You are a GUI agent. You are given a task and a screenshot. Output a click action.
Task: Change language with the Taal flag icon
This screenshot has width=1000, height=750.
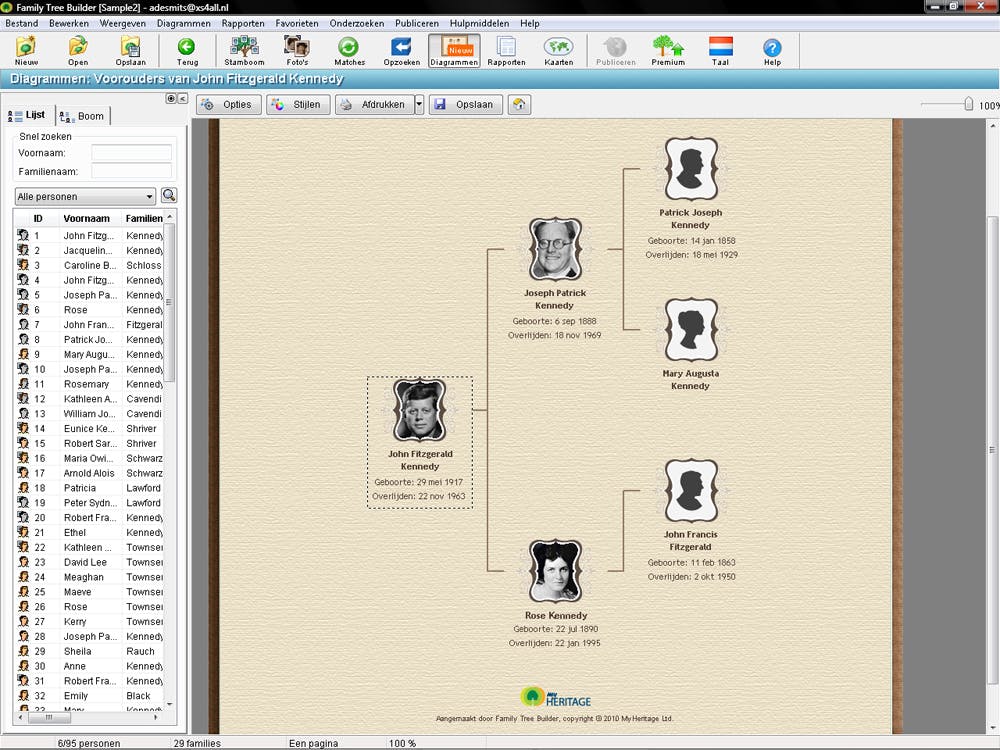coord(721,50)
